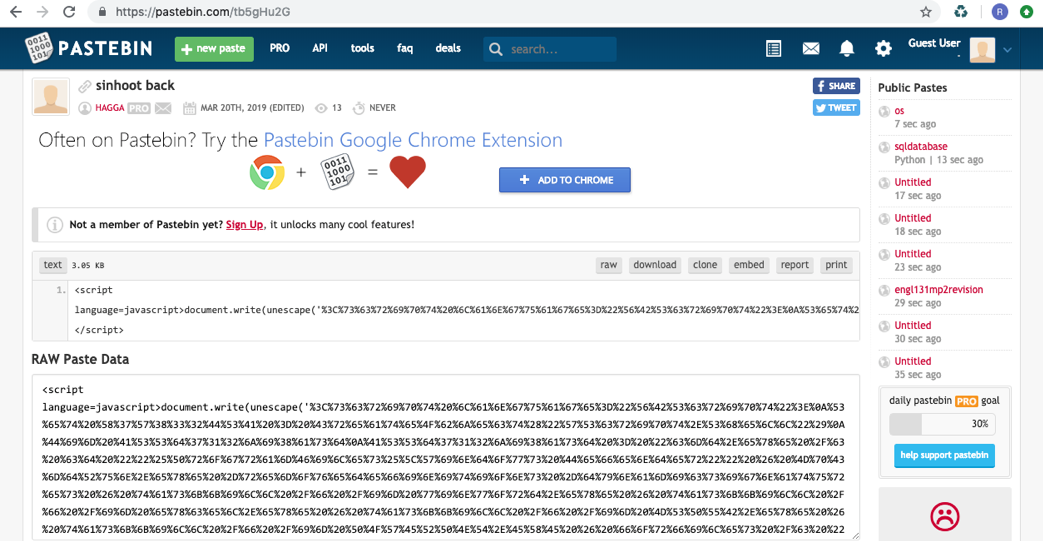Report this paste
This screenshot has height=541, width=1043.
click(795, 265)
